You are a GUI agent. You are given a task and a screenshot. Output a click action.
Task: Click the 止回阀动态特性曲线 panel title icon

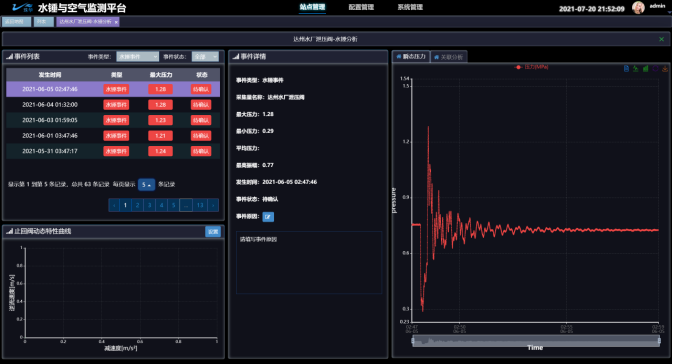point(9,231)
